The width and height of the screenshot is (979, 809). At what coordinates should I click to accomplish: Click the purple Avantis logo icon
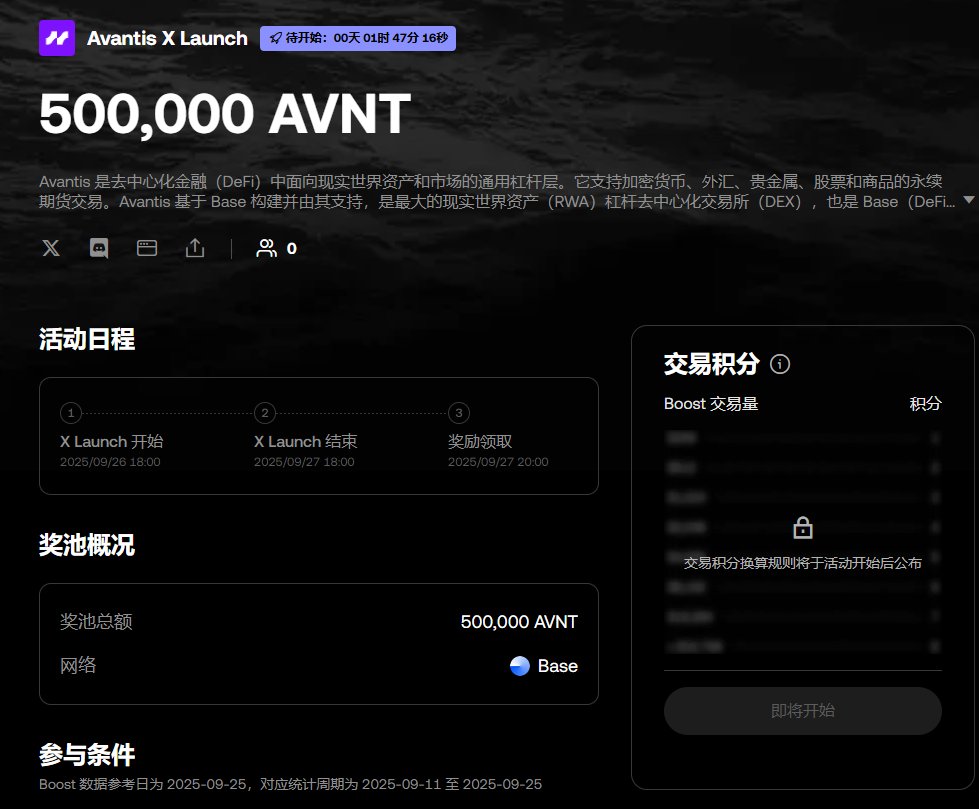(57, 38)
